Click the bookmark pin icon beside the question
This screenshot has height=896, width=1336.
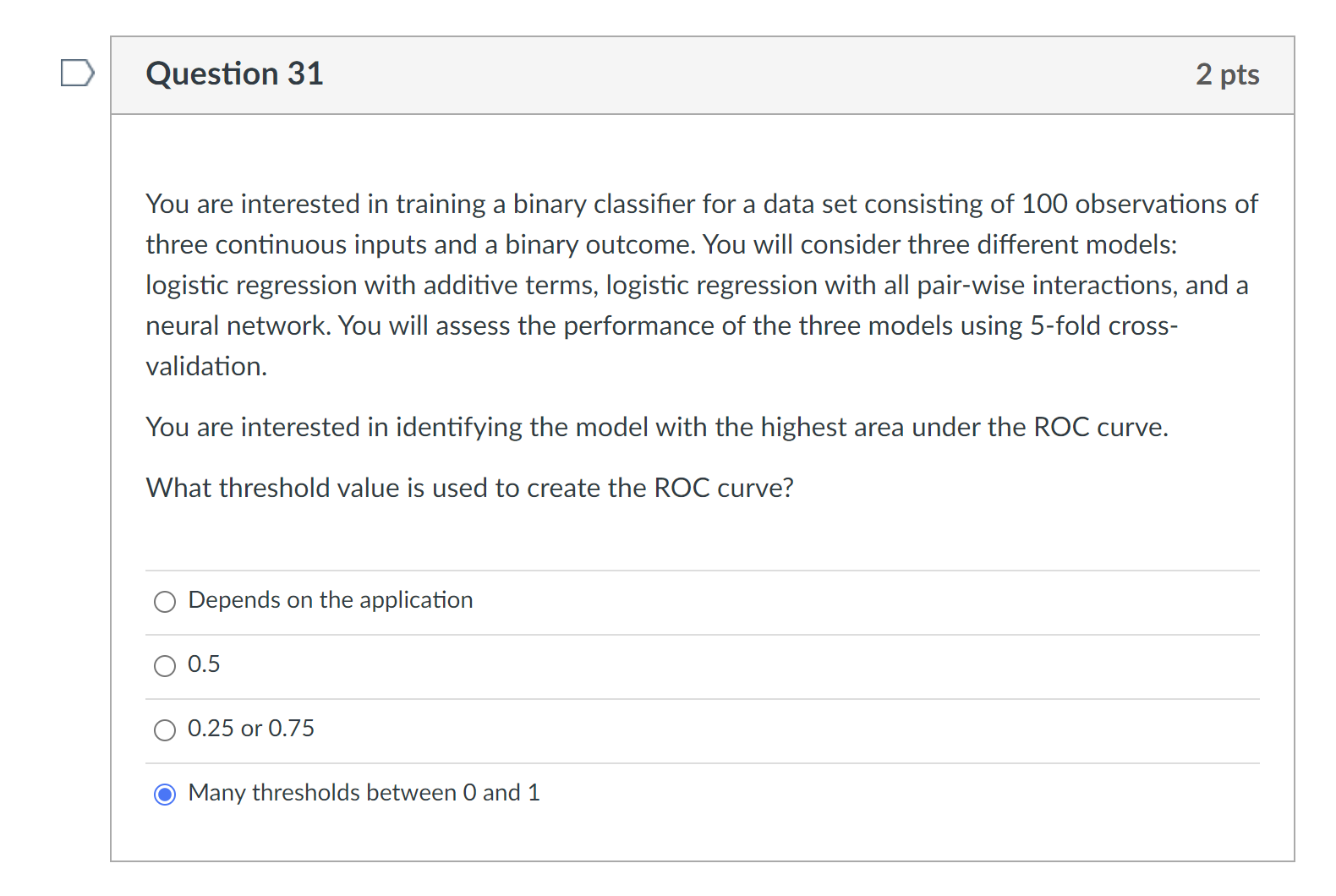click(x=77, y=74)
